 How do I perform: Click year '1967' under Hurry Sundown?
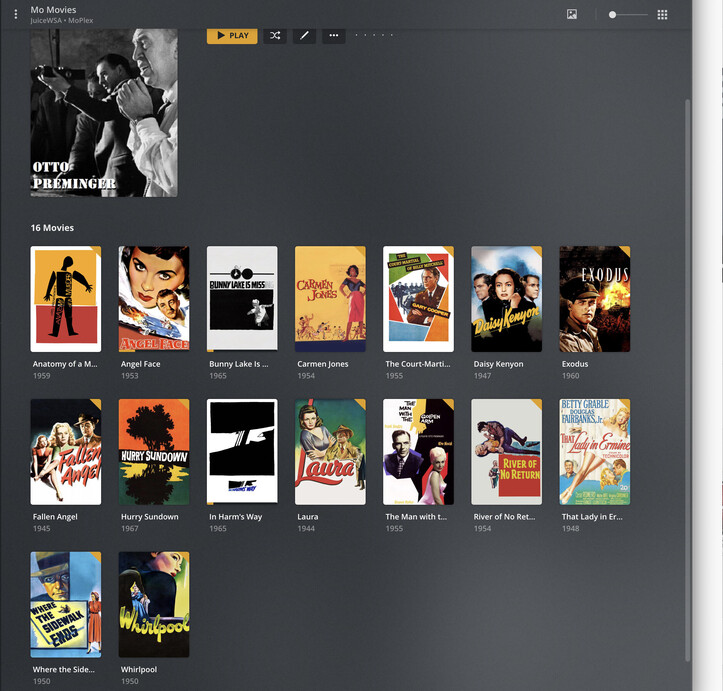click(x=130, y=528)
